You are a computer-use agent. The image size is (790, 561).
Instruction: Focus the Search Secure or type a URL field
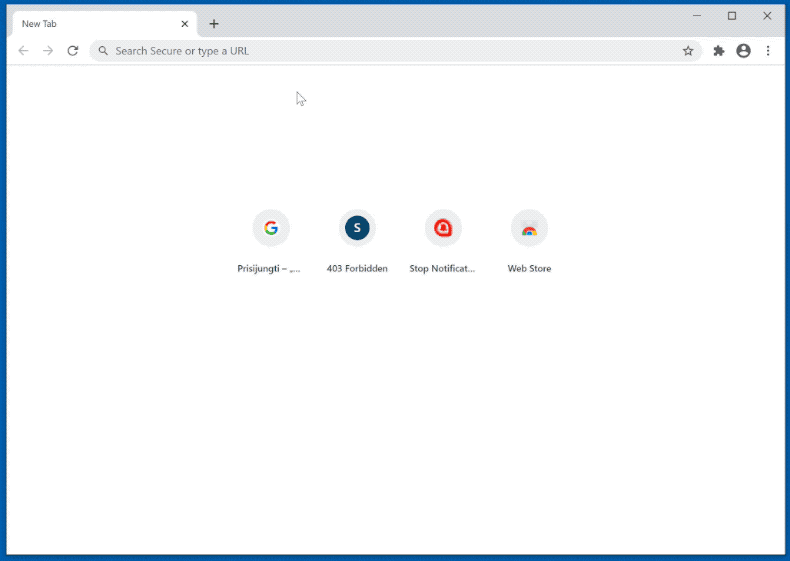coord(396,51)
